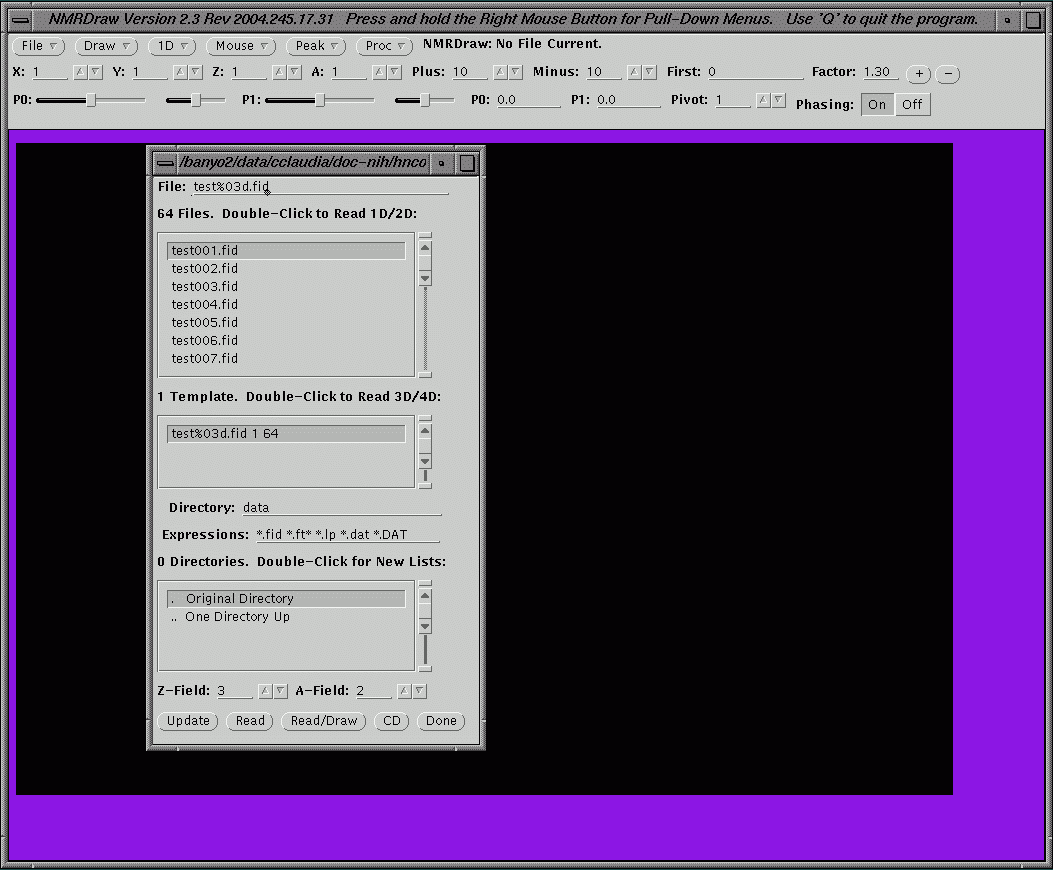Decrease the A-Field value with down arrow

[420, 691]
